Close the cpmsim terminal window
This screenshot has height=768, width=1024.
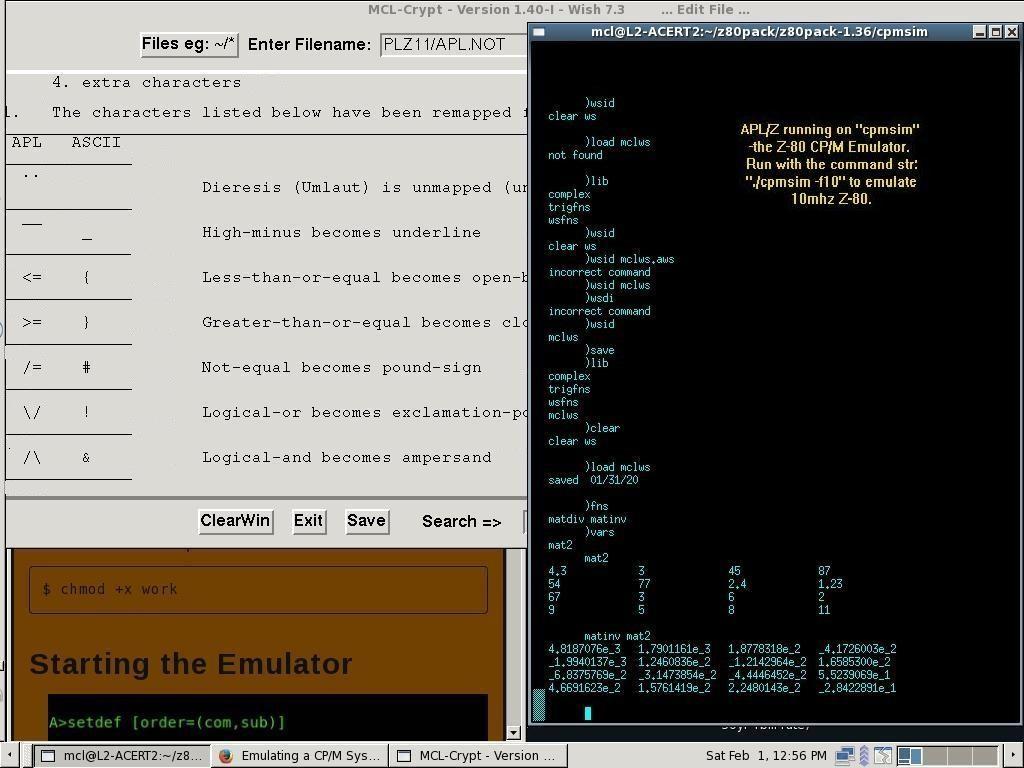pos(1012,31)
